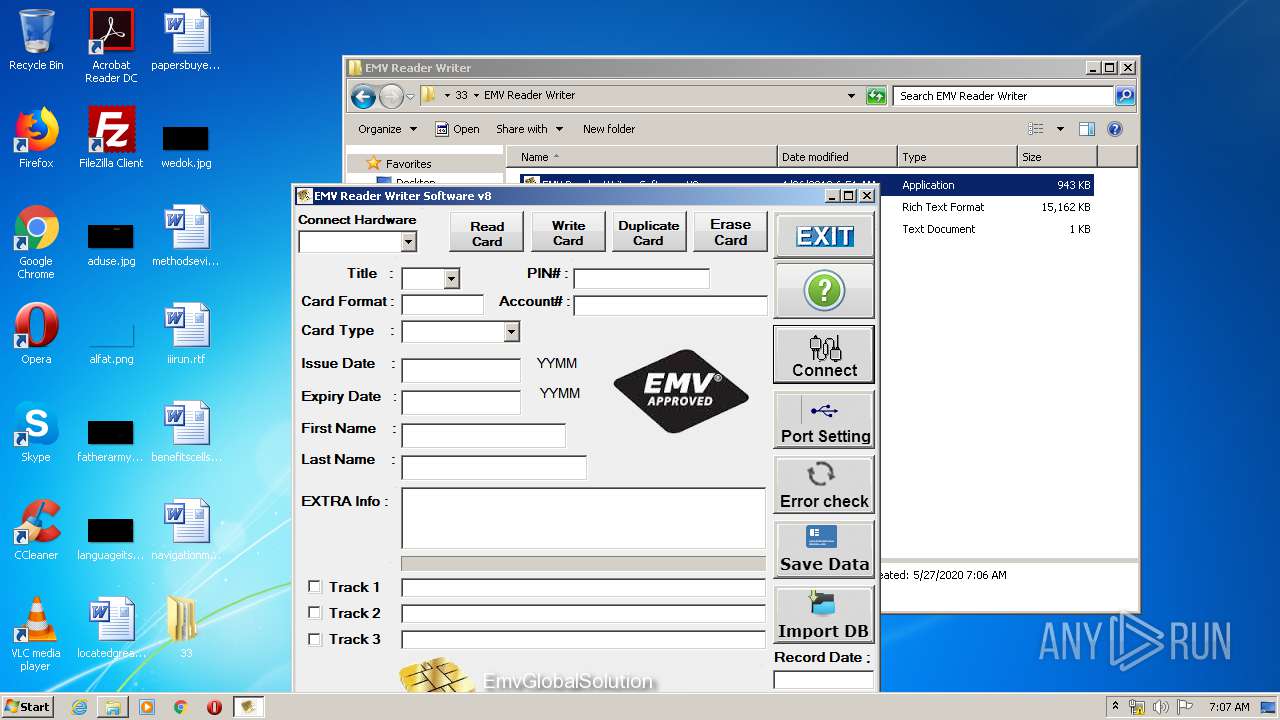1280x720 pixels.
Task: Click the Last Name input field
Action: coord(494,467)
